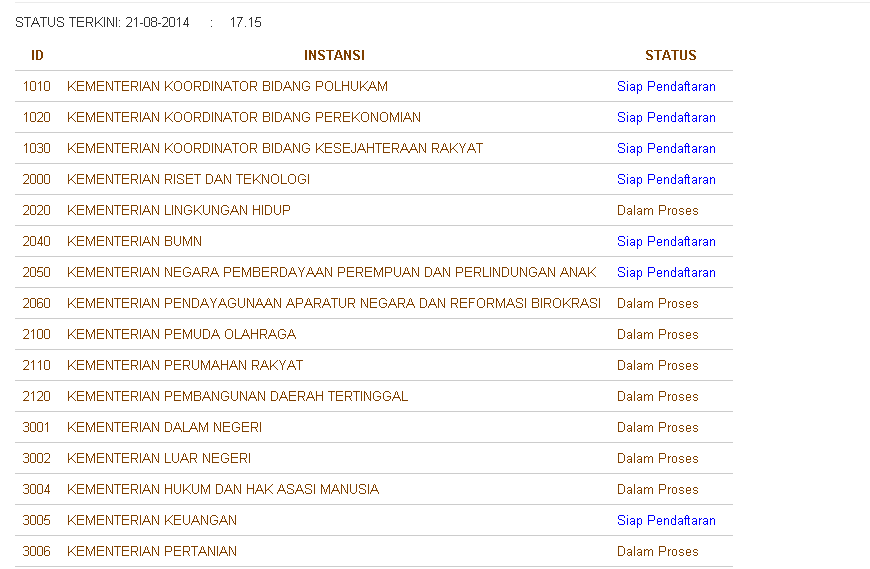The width and height of the screenshot is (870, 569).
Task: Click Dalam Proses status for Hukum dan HAM
Action: [657, 490]
